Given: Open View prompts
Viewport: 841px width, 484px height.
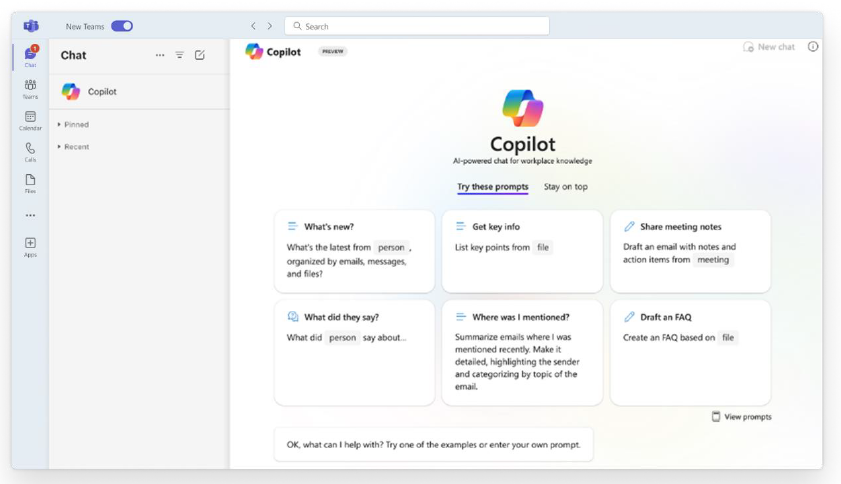Looking at the screenshot, I should 741,417.
